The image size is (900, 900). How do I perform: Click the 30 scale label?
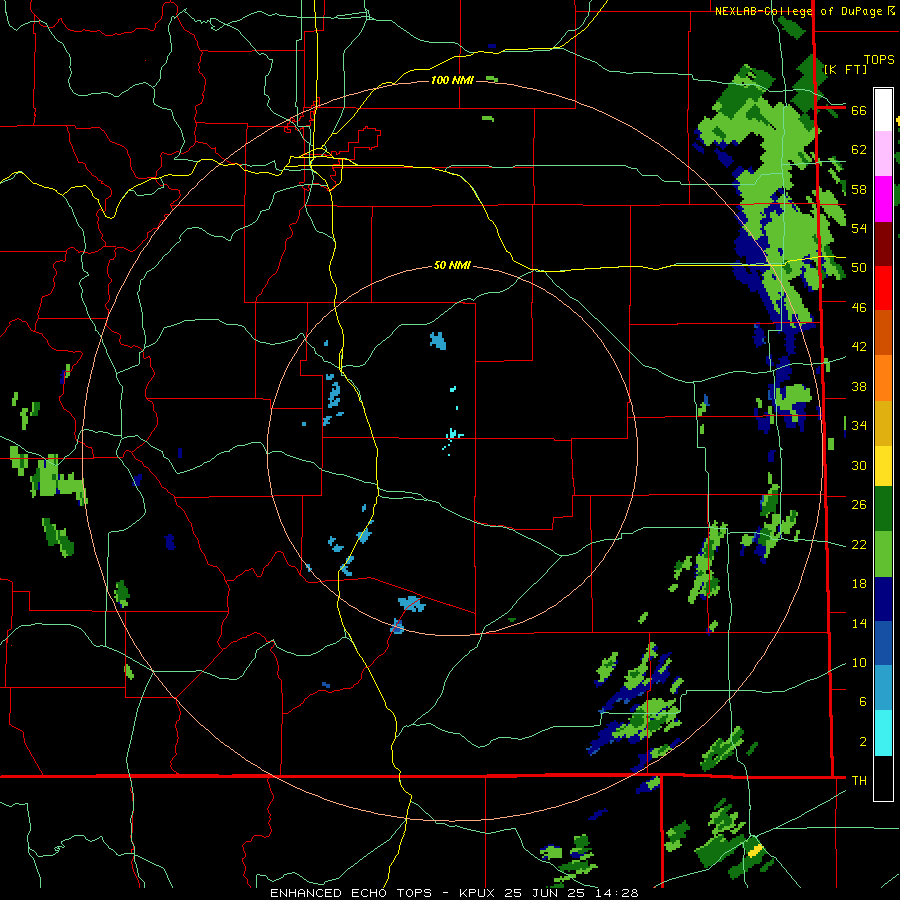click(859, 465)
